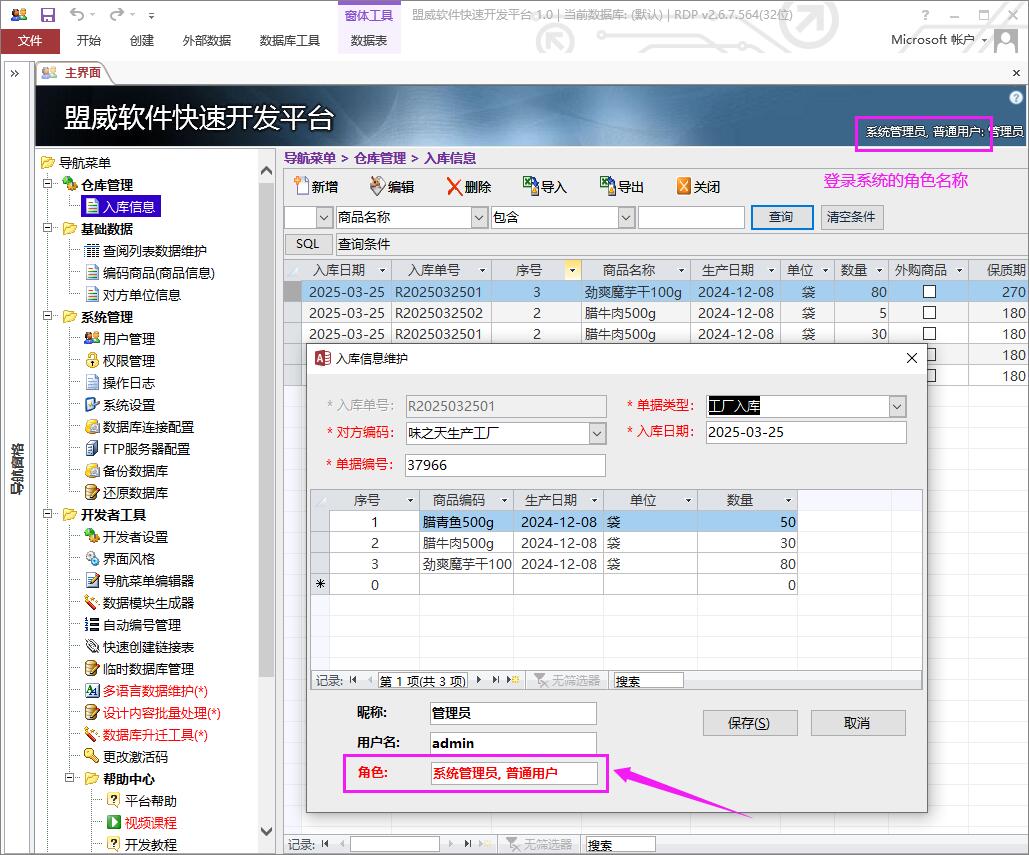Open the 对方编码 dropdown list
The height and width of the screenshot is (855, 1029).
pyautogui.click(x=597, y=433)
